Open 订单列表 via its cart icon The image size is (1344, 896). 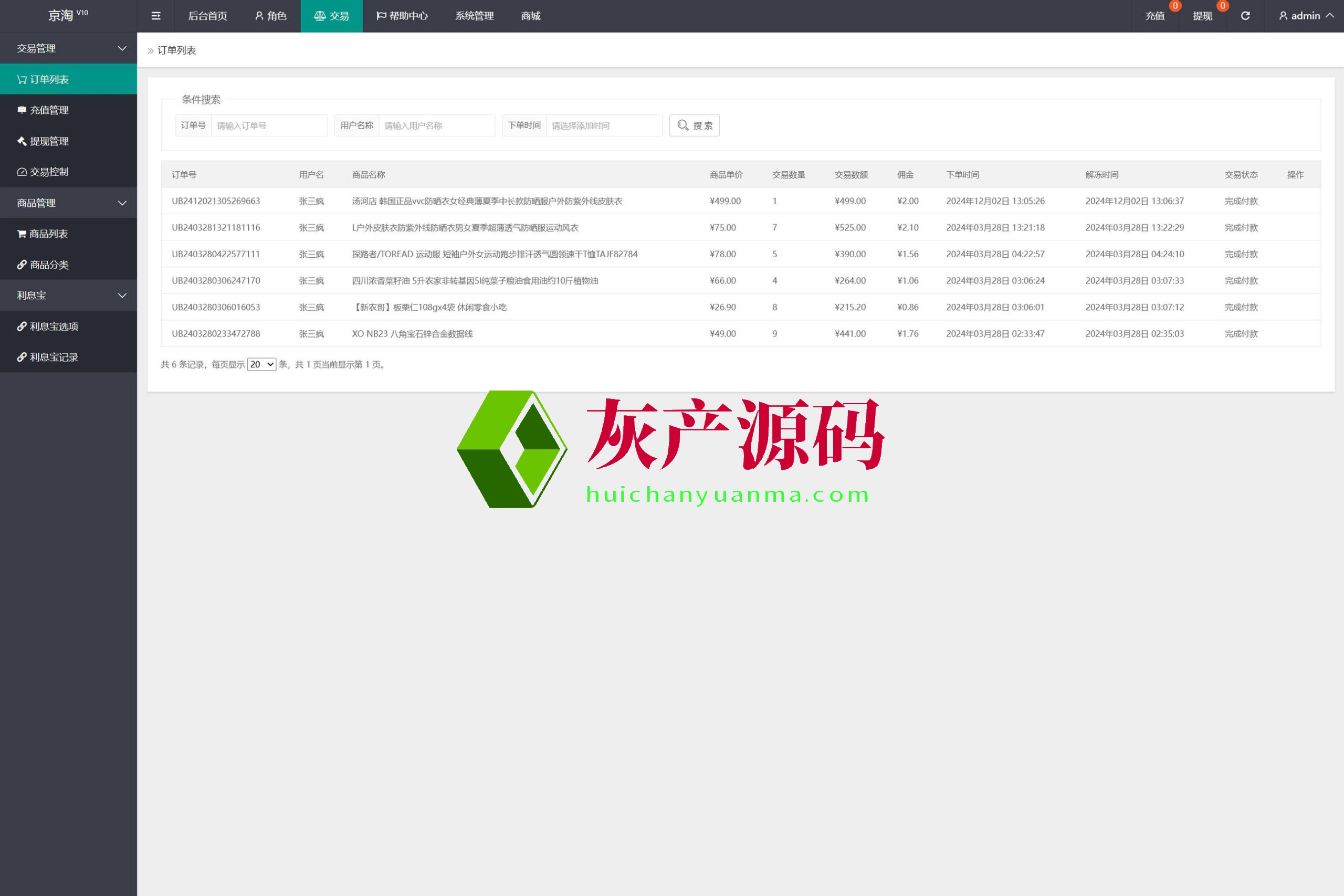[22, 79]
